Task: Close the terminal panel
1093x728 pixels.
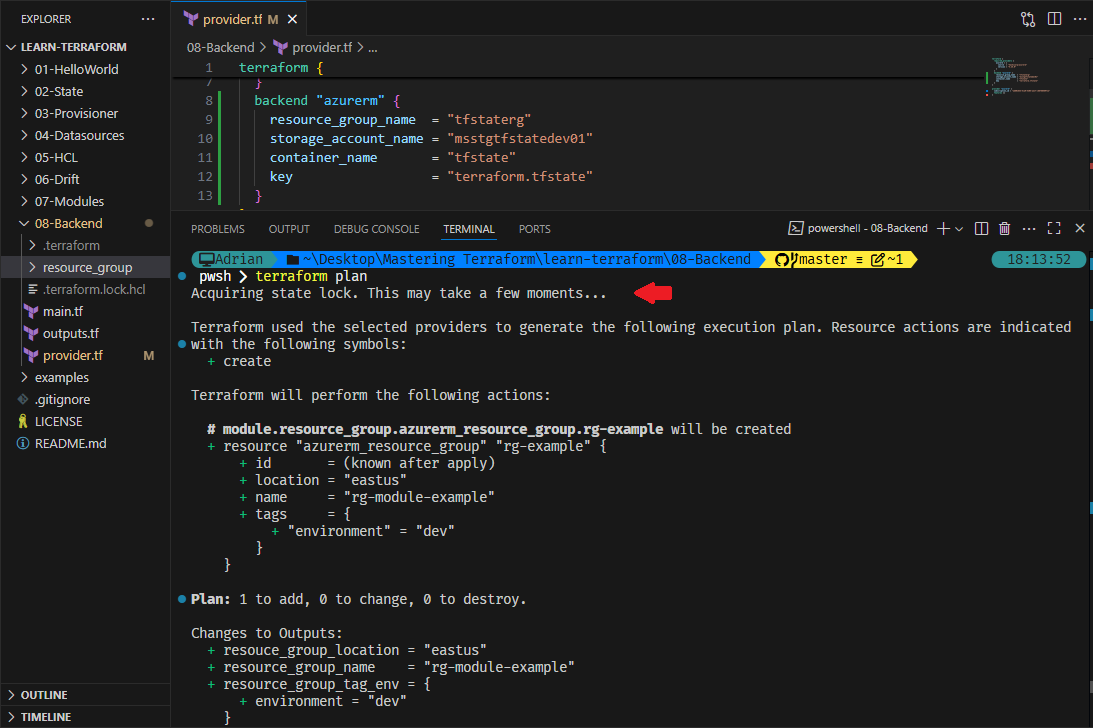Action: coord(1080,228)
